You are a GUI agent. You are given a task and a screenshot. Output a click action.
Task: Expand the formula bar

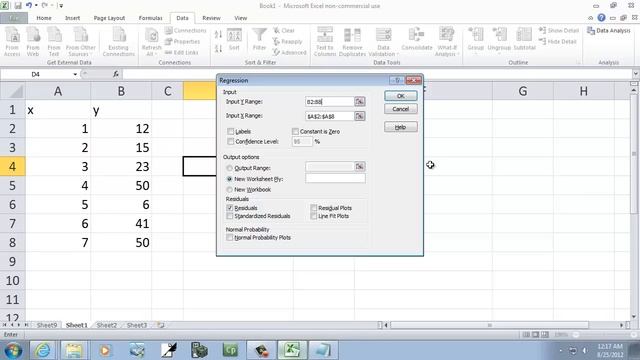[x=636, y=74]
